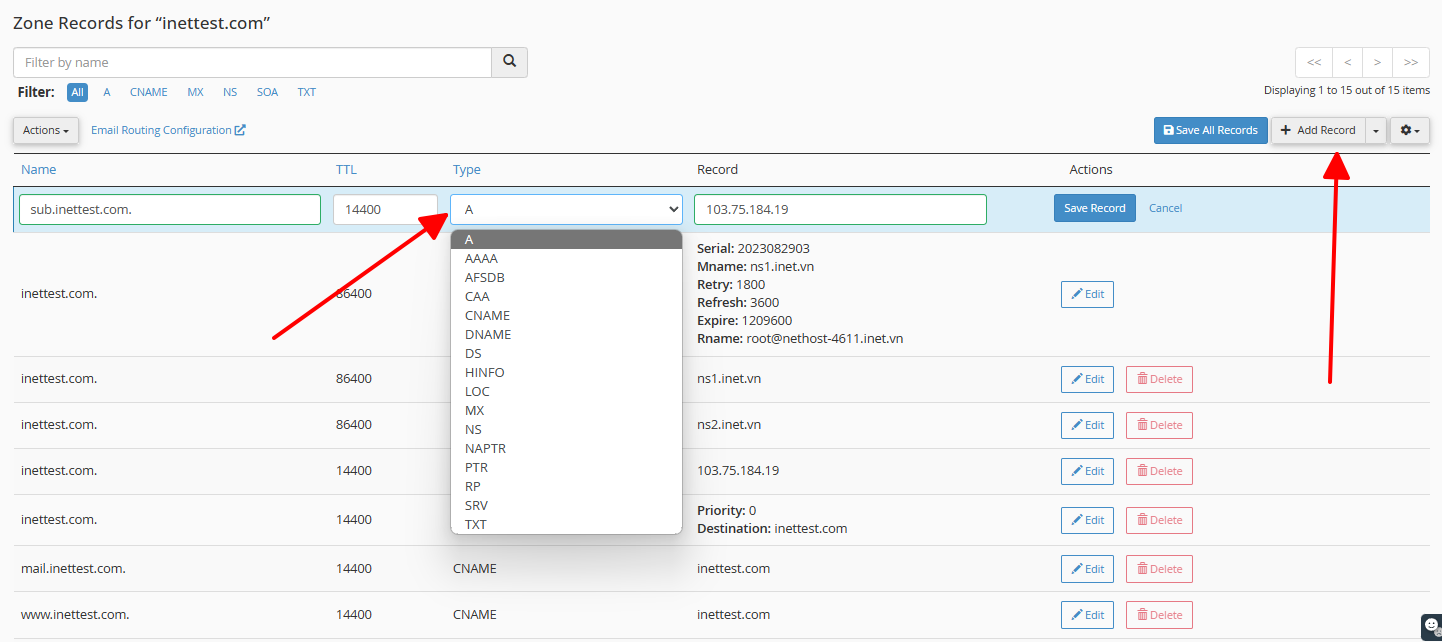This screenshot has width=1442, height=642.
Task: Edit the mail.inettest.com. record
Action: click(x=1087, y=569)
